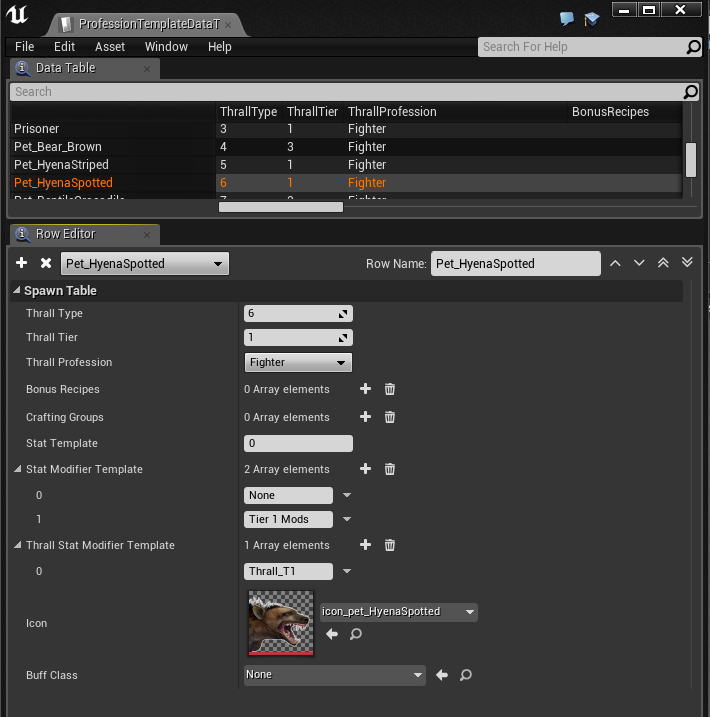
Task: Click the remove row X icon
Action: tap(46, 263)
